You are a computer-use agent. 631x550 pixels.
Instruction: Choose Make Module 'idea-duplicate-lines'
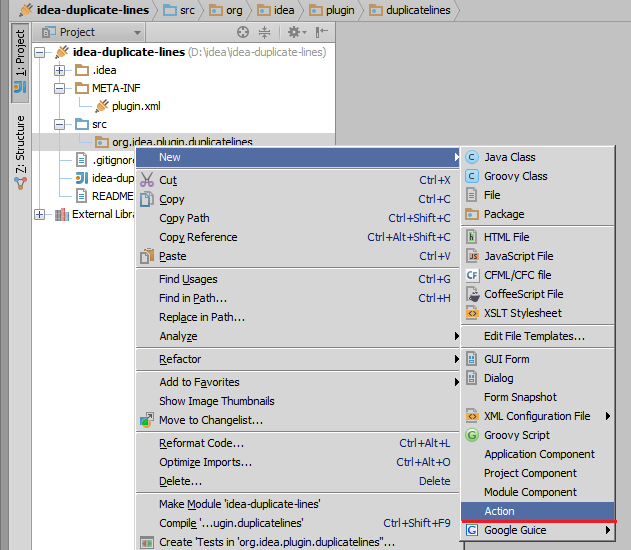[298, 504]
